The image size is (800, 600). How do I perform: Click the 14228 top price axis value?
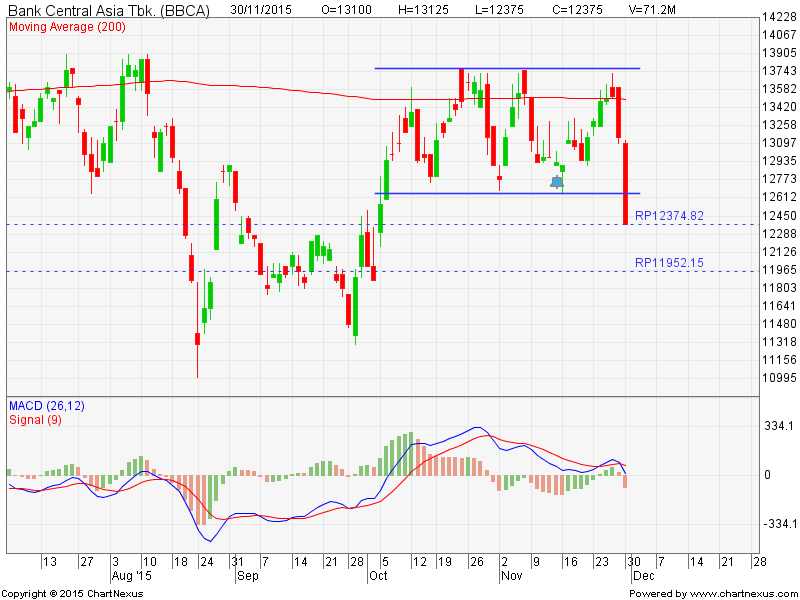(x=779, y=17)
